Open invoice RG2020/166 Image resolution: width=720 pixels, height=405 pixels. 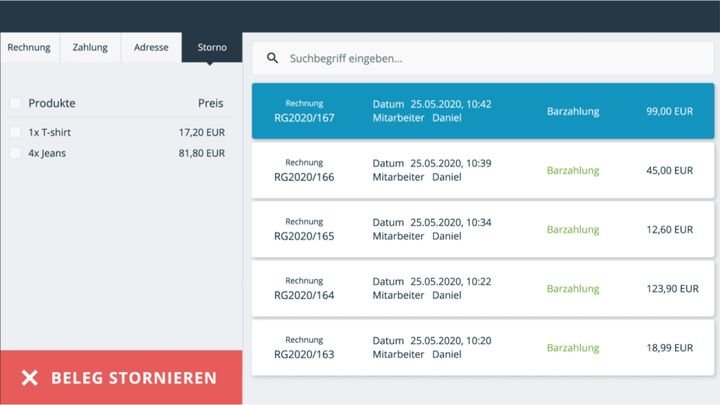click(483, 170)
